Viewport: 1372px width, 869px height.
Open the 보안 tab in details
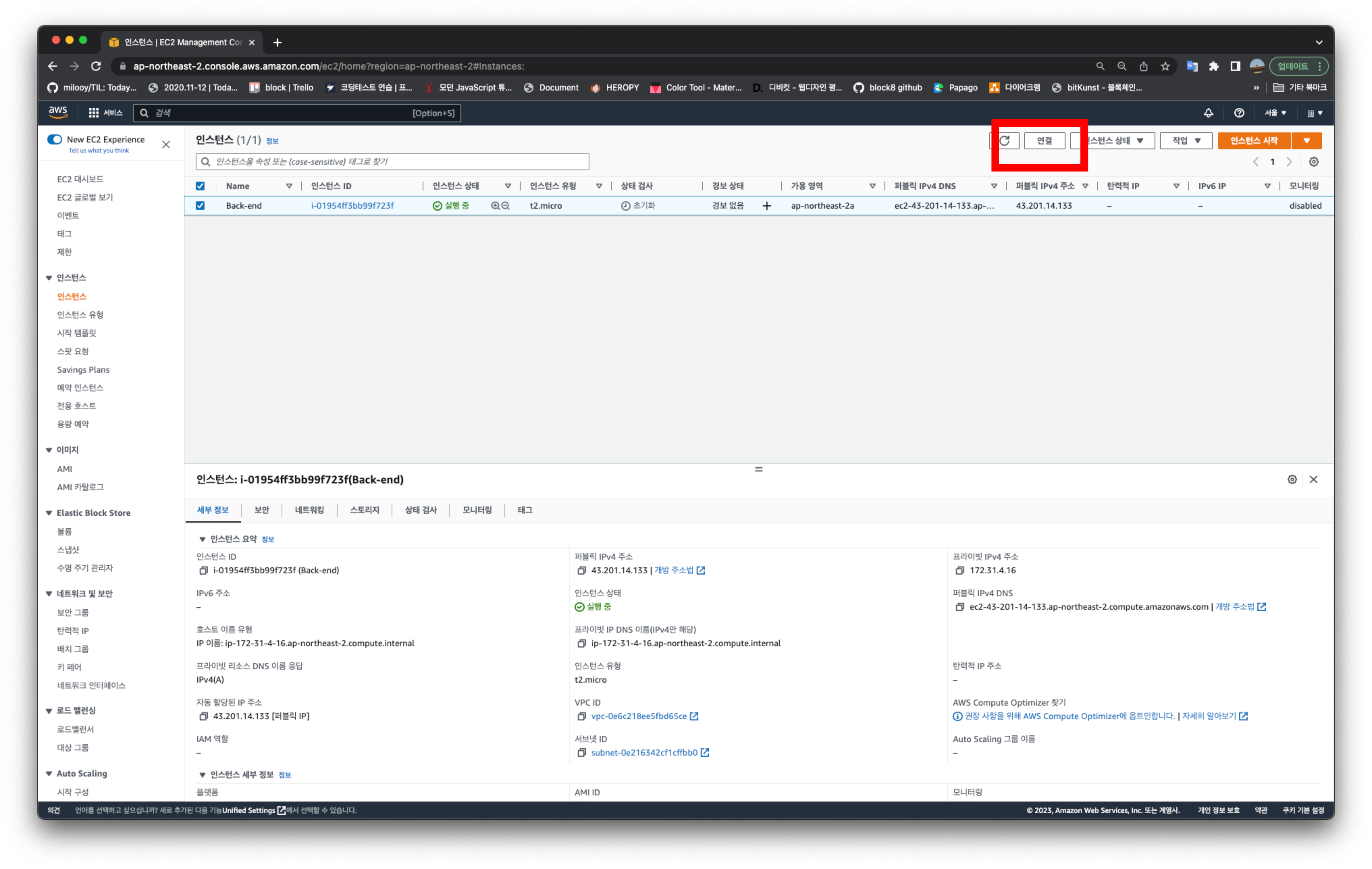(x=262, y=510)
